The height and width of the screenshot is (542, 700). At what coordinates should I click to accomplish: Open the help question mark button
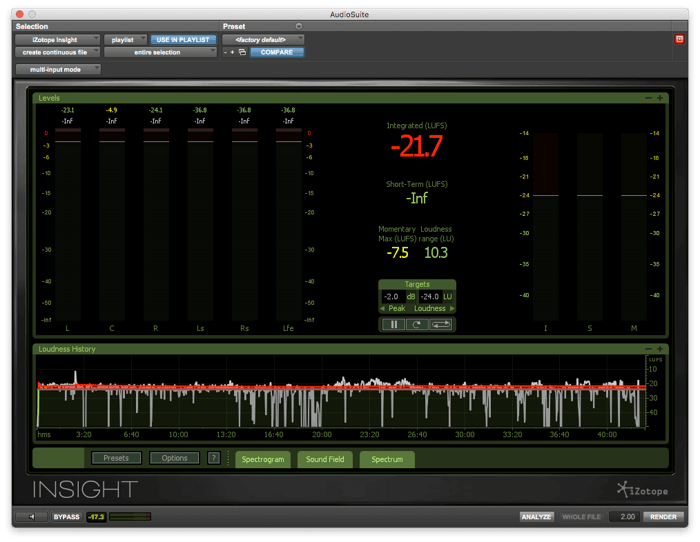coord(214,458)
